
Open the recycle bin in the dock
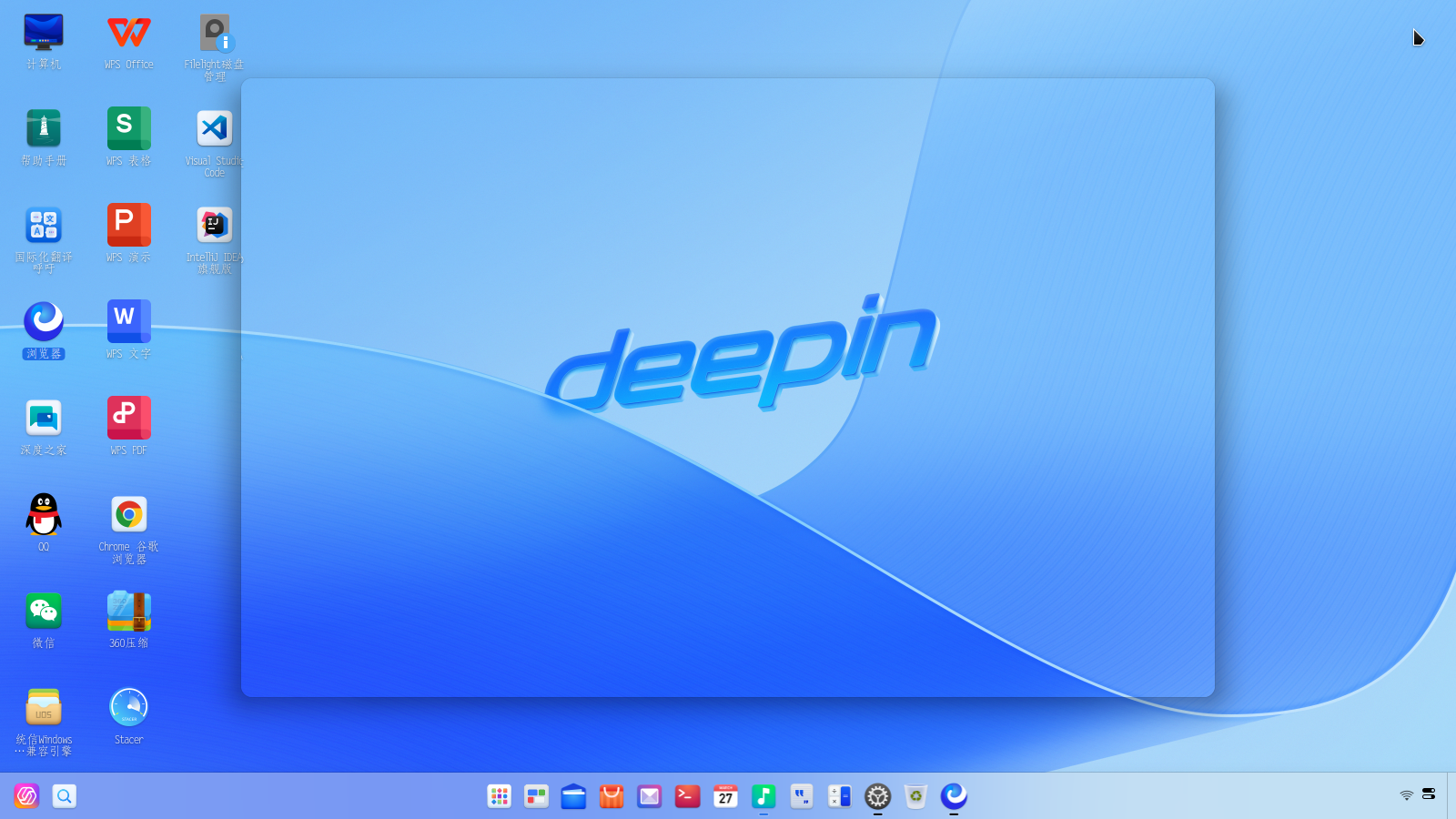(x=915, y=796)
